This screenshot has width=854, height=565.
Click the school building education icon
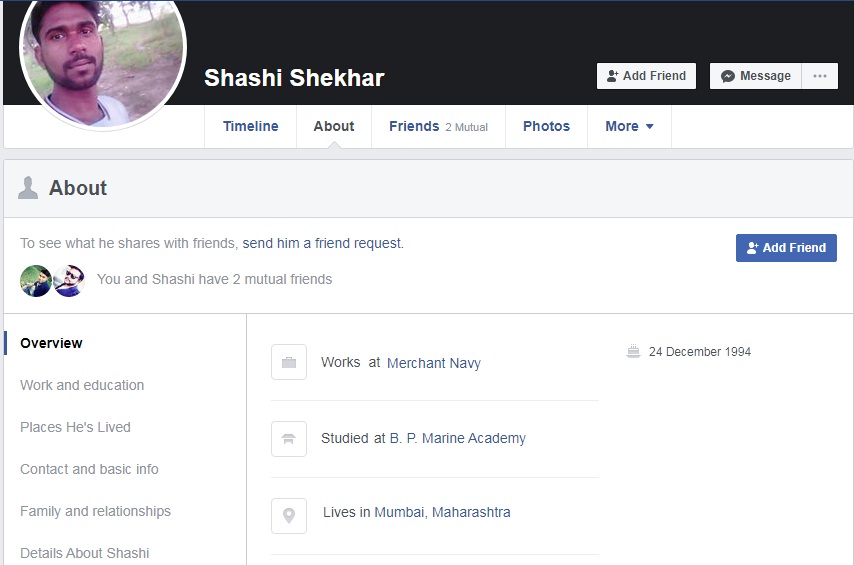tap(289, 439)
